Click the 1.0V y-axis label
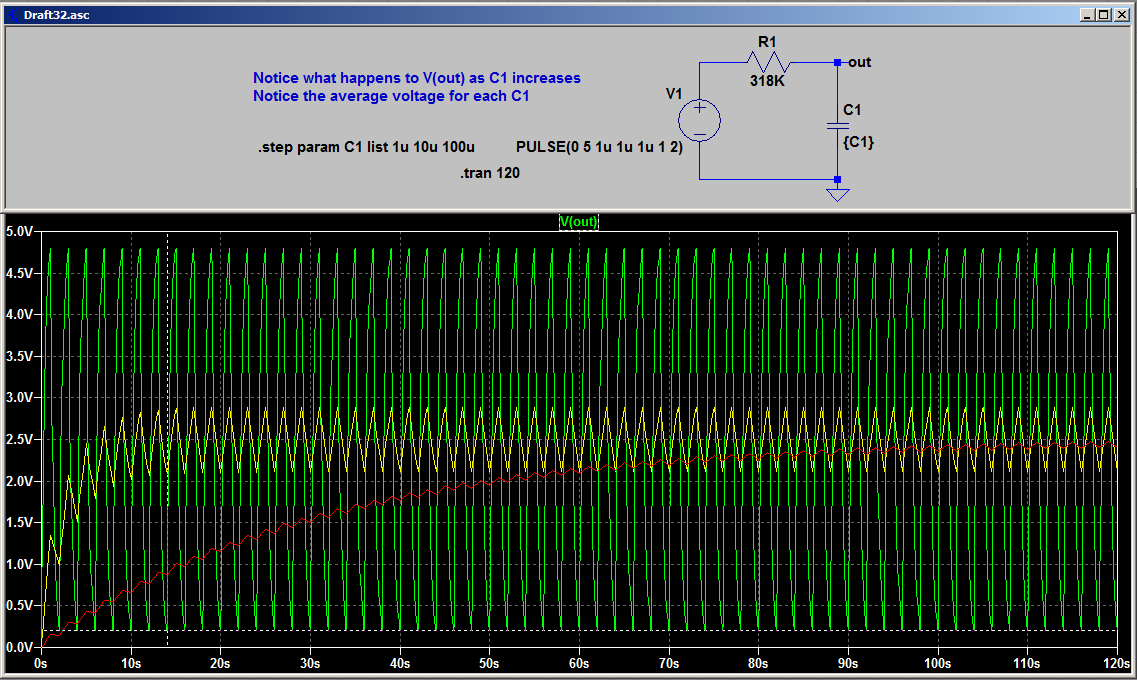This screenshot has width=1137, height=680. point(19,564)
